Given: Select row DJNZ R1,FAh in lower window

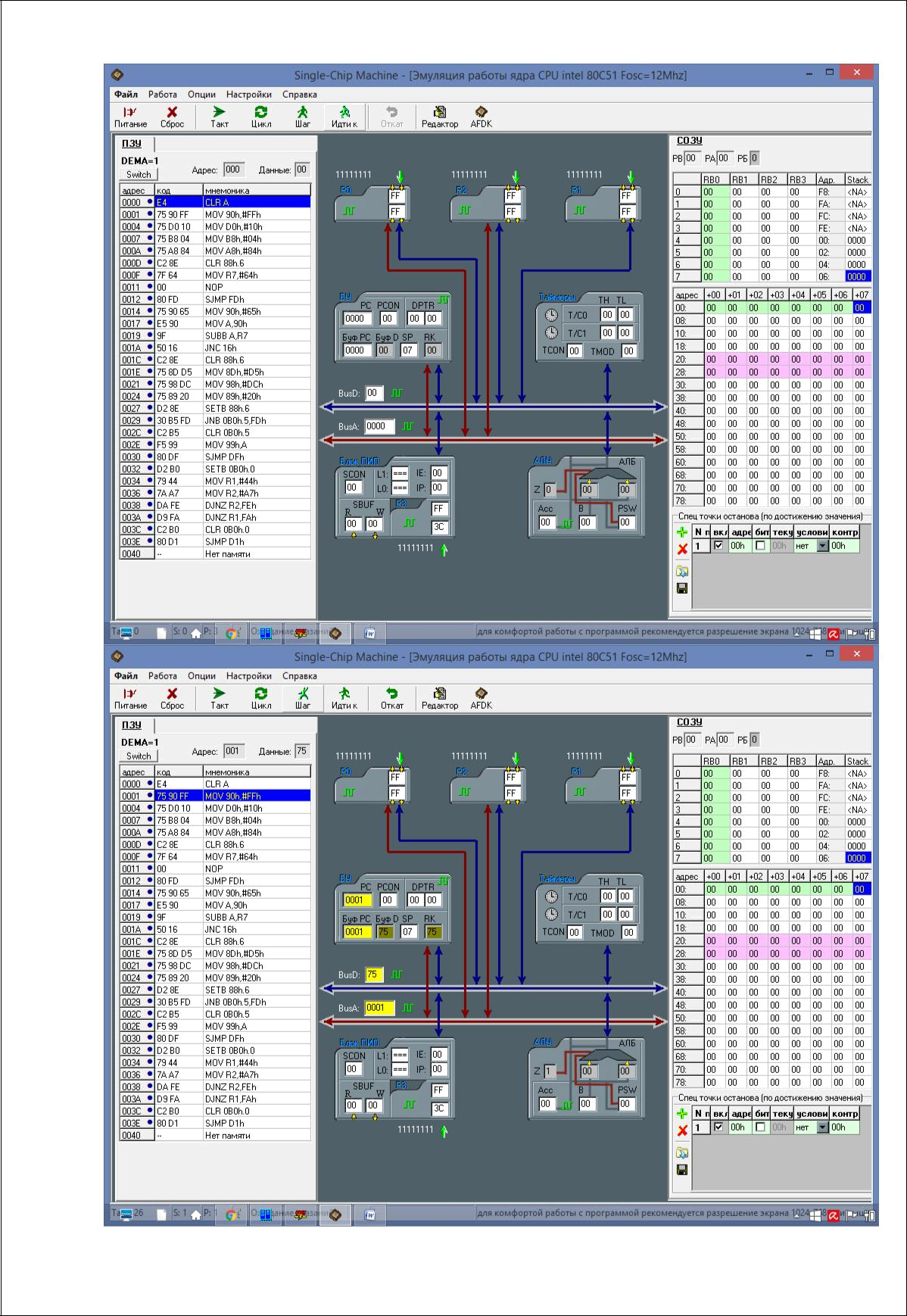Looking at the screenshot, I should (x=215, y=1099).
